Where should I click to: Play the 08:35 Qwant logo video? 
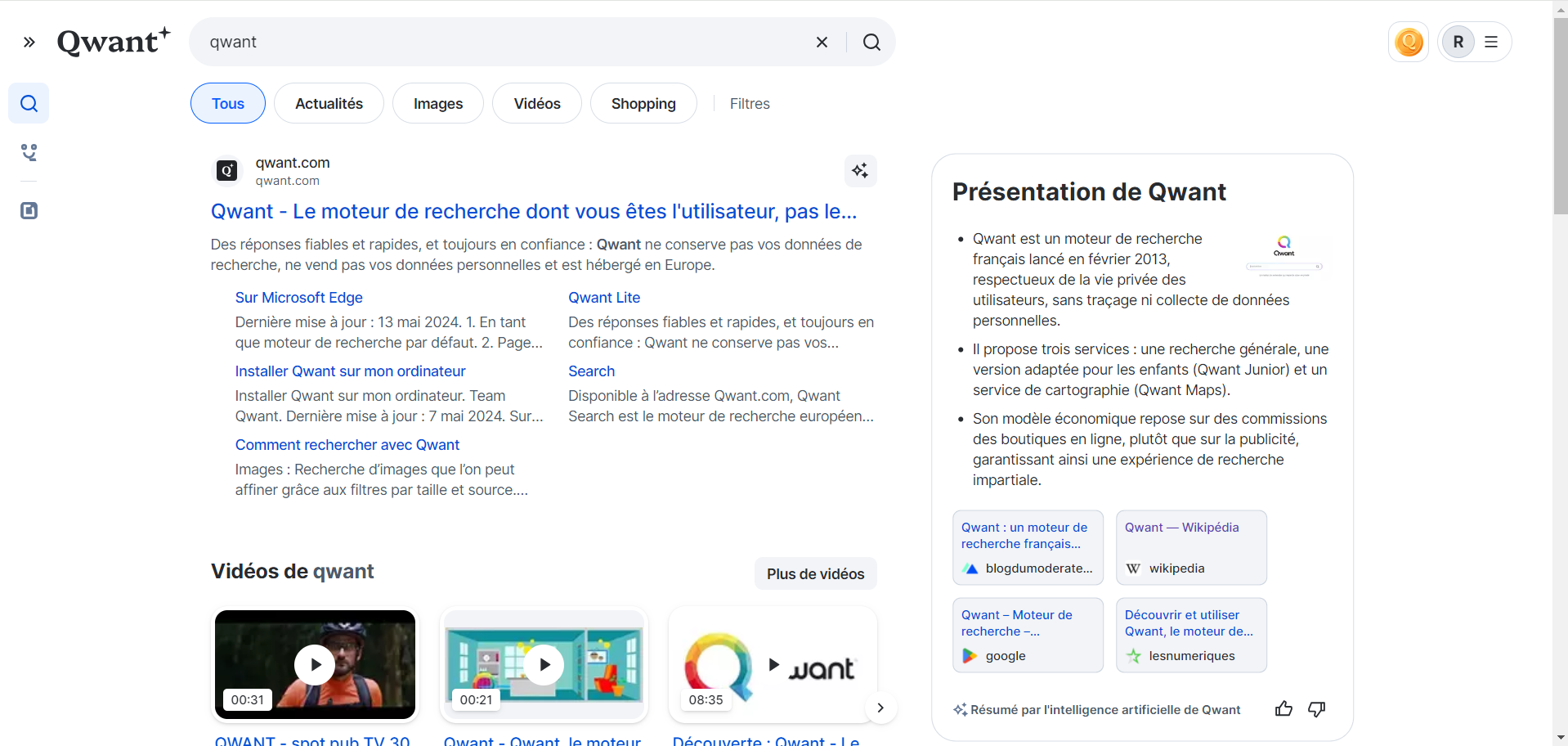click(x=773, y=664)
